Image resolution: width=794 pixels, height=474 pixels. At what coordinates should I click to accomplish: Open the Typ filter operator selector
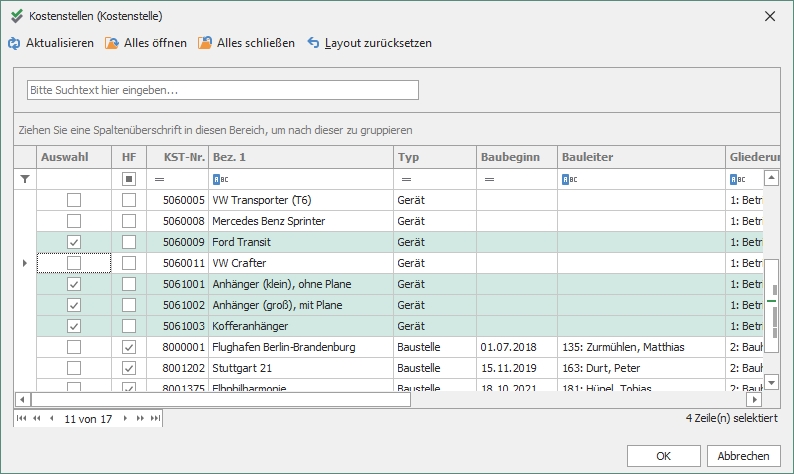tap(405, 179)
